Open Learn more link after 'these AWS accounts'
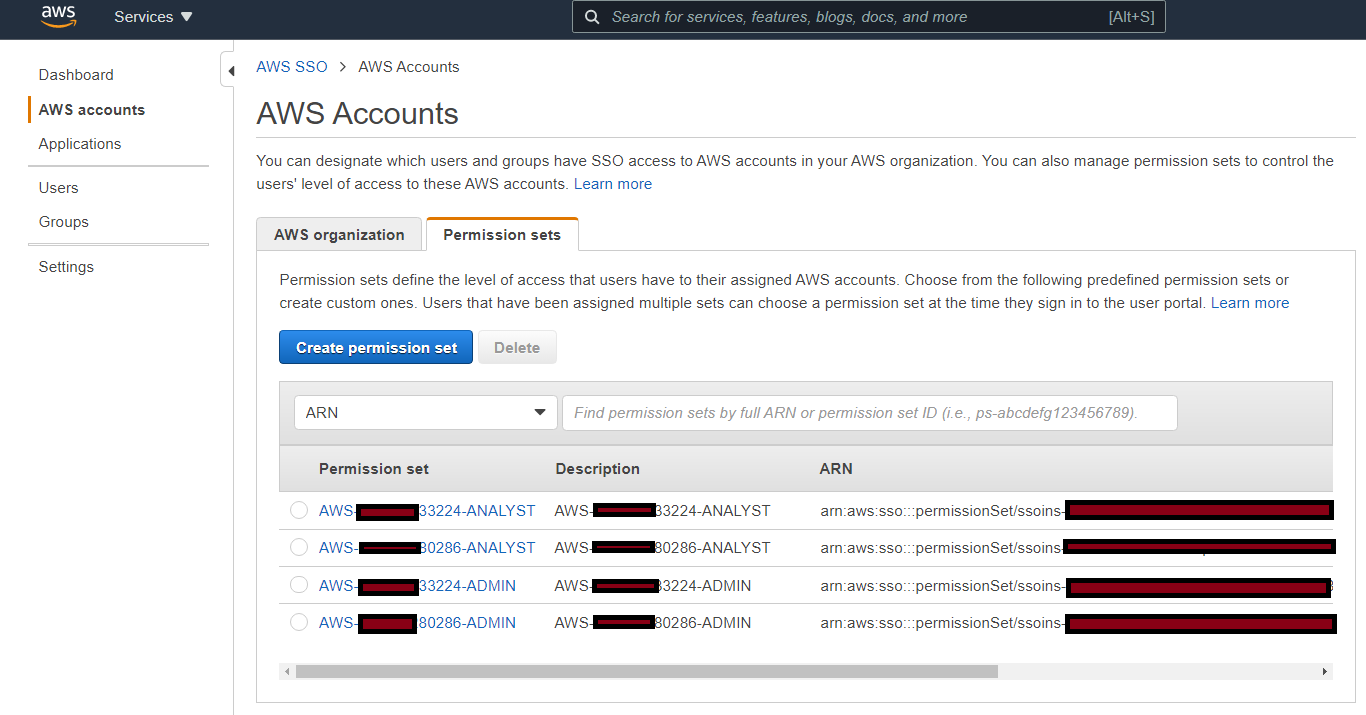Viewport: 1366px width, 715px height. pos(613,184)
